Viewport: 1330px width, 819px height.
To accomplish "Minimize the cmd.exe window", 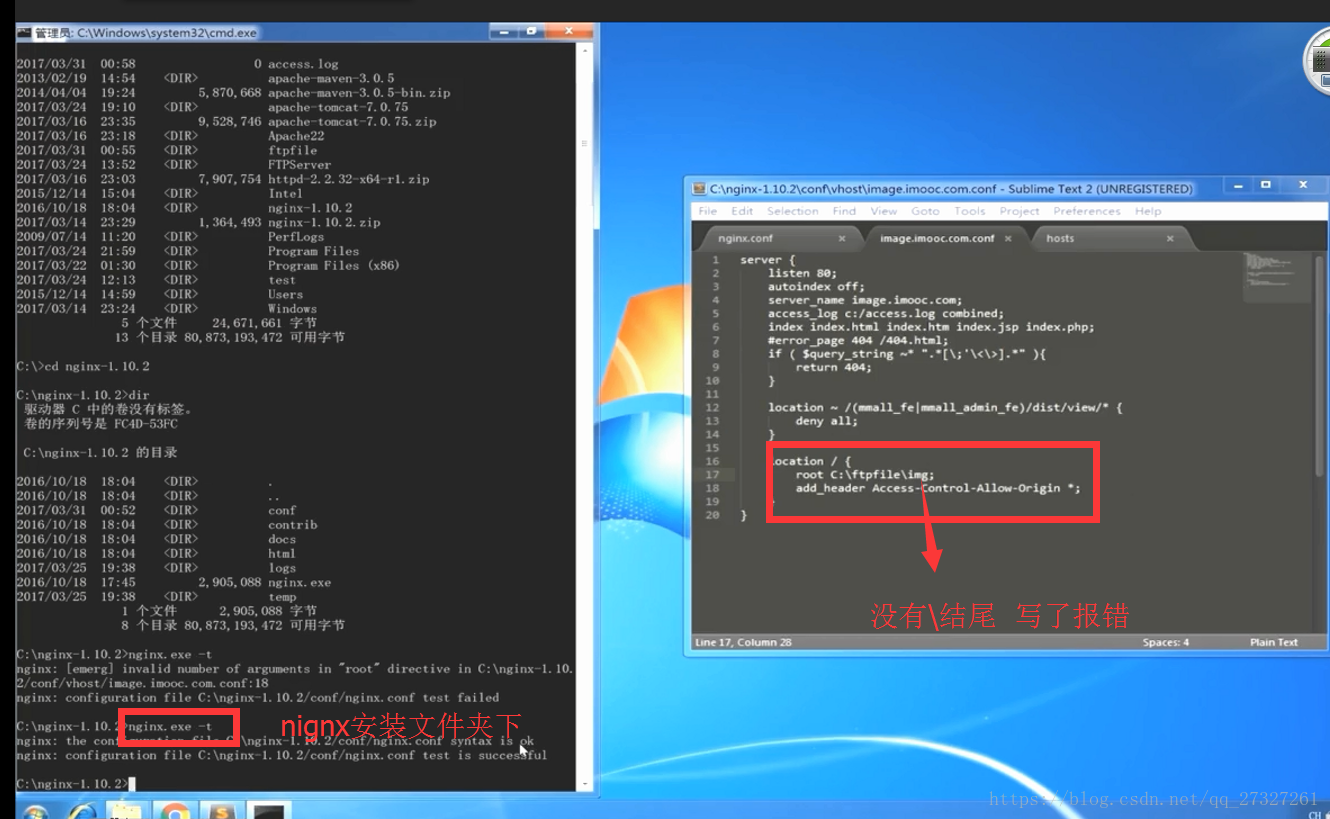I will click(505, 32).
